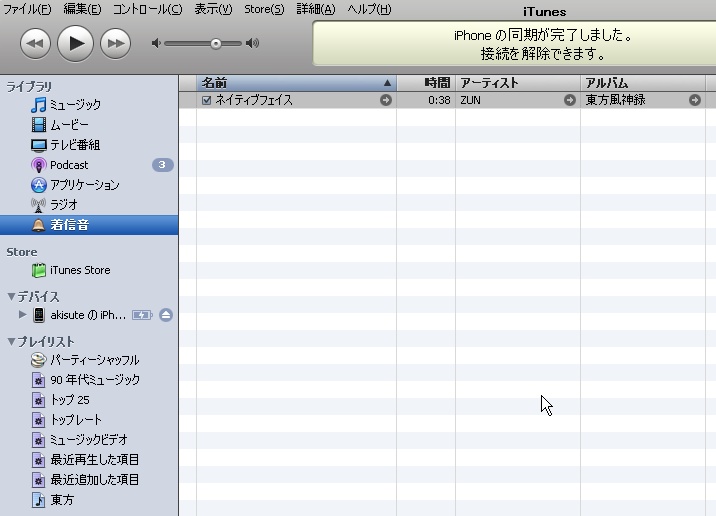
Task: Select the トップレート smart playlist icon
Action: click(38, 420)
